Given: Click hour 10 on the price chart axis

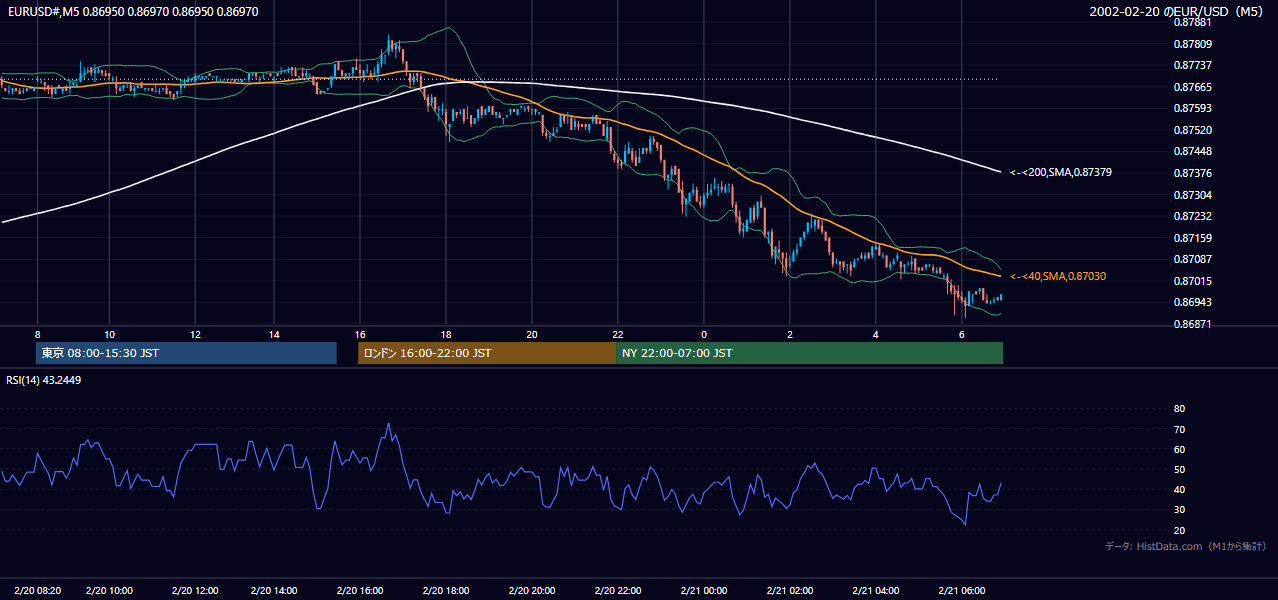Looking at the screenshot, I should pyautogui.click(x=109, y=334).
